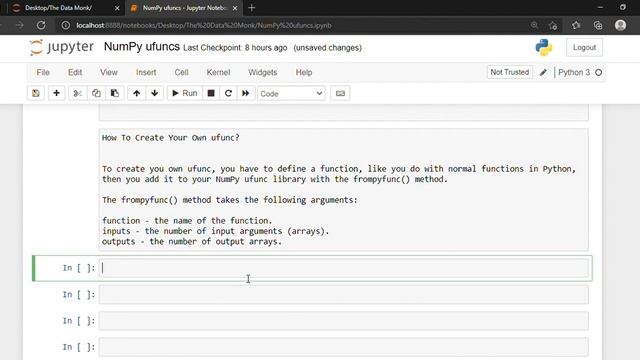Move selected cell down arrow
Viewport: 640px width, 360px height.
pos(155,93)
